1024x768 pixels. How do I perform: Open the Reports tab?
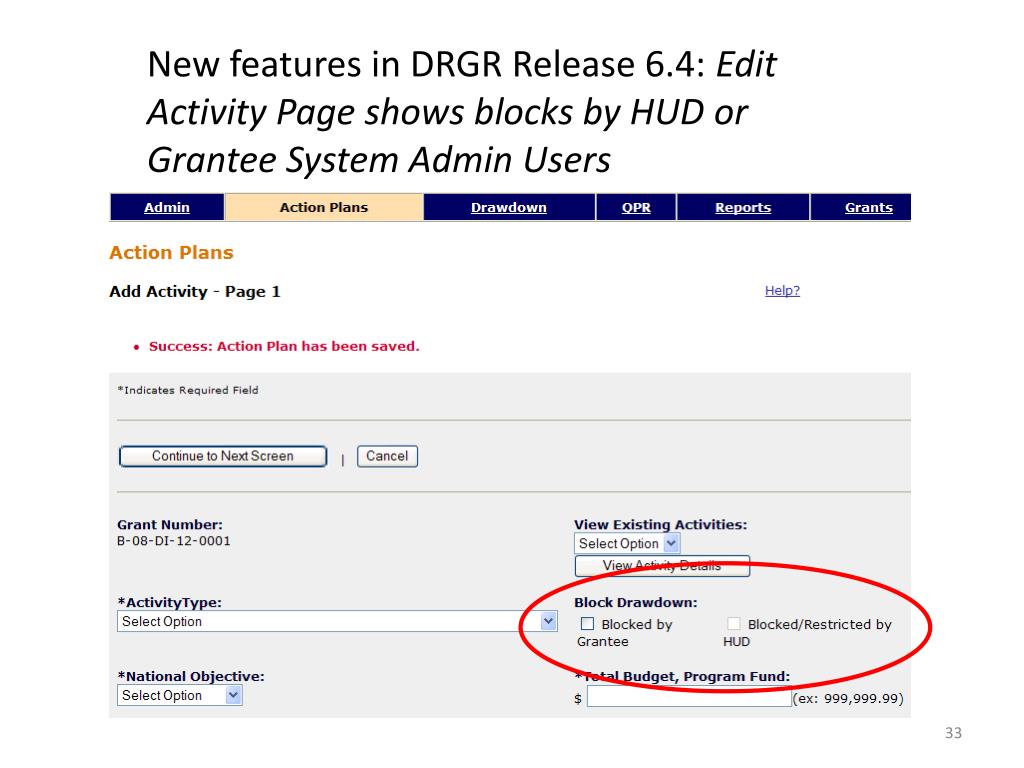[743, 208]
